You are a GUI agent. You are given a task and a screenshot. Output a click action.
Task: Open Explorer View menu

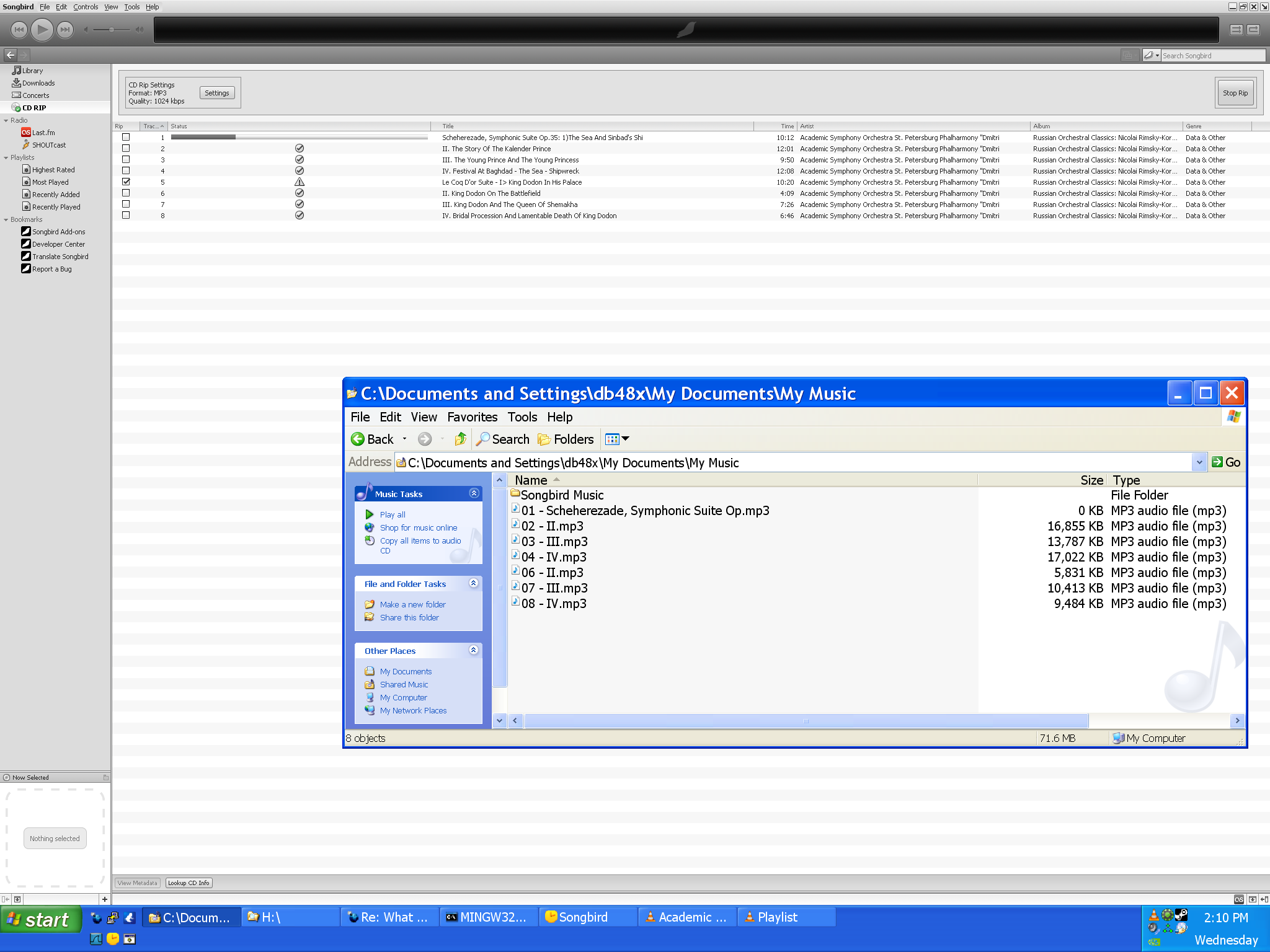(424, 417)
